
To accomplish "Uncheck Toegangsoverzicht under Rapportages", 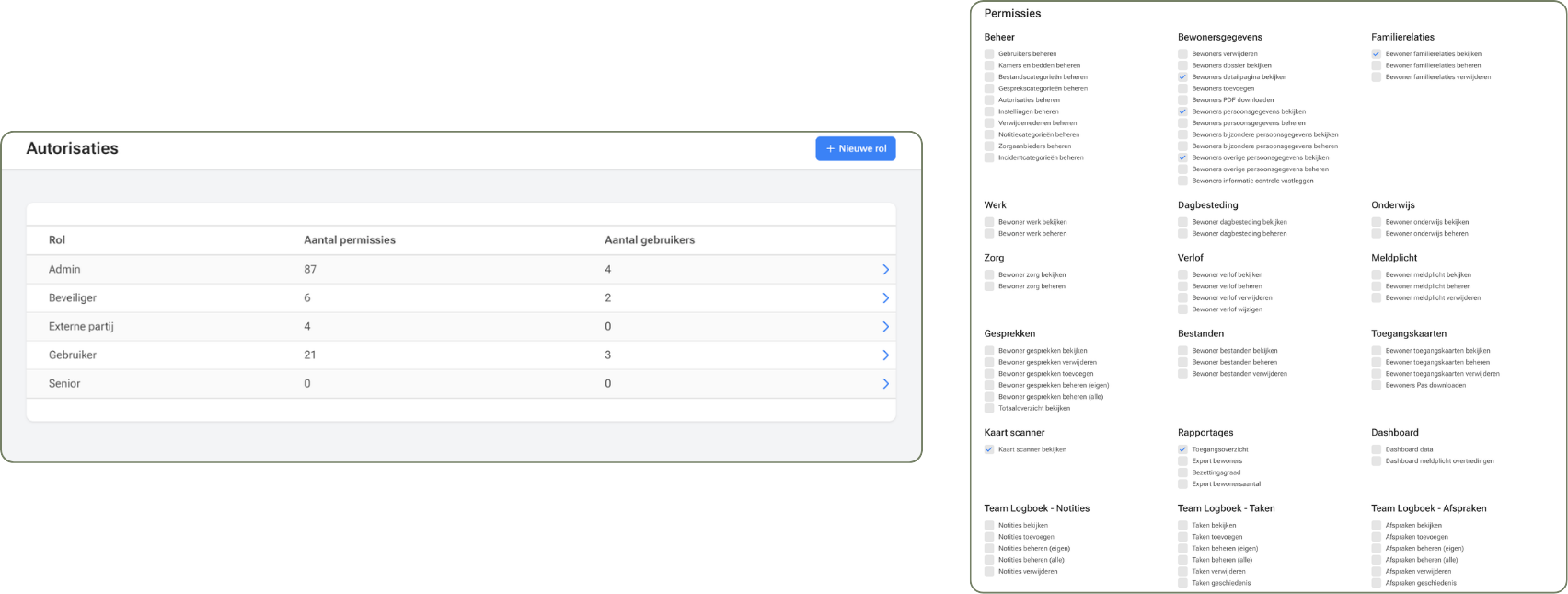I will point(1182,449).
